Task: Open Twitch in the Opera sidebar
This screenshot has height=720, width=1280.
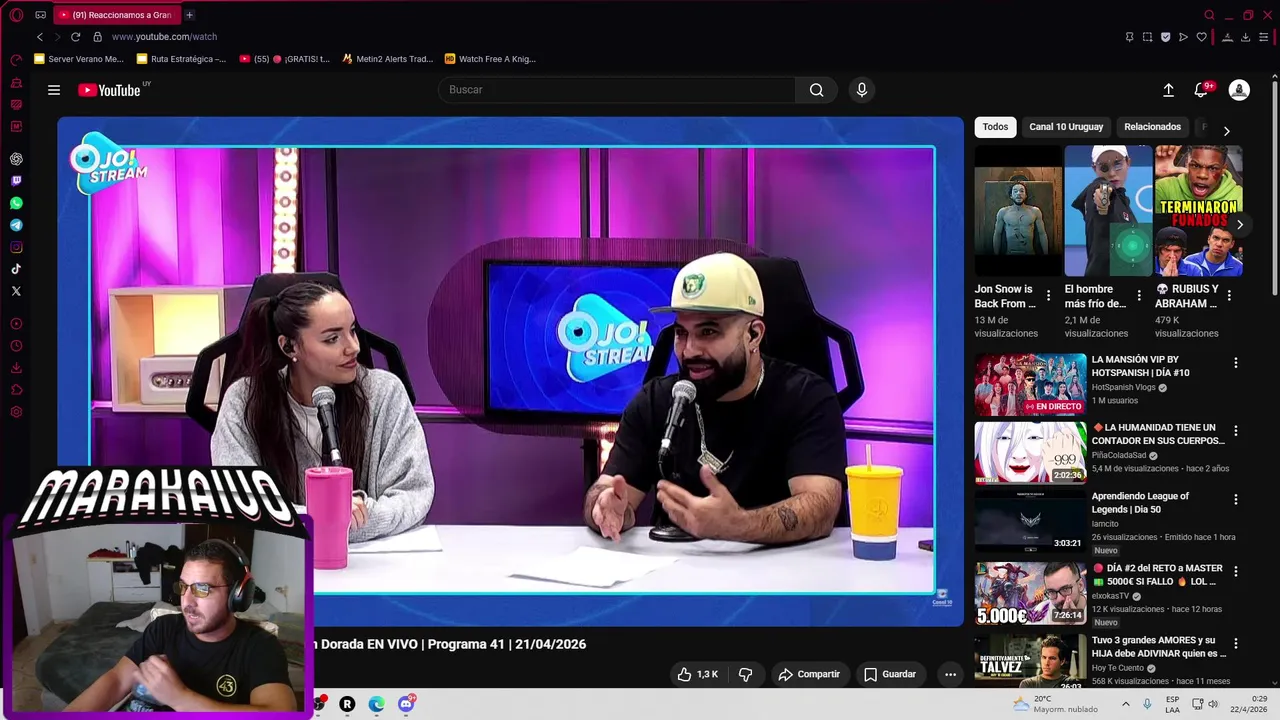Action: tap(16, 181)
